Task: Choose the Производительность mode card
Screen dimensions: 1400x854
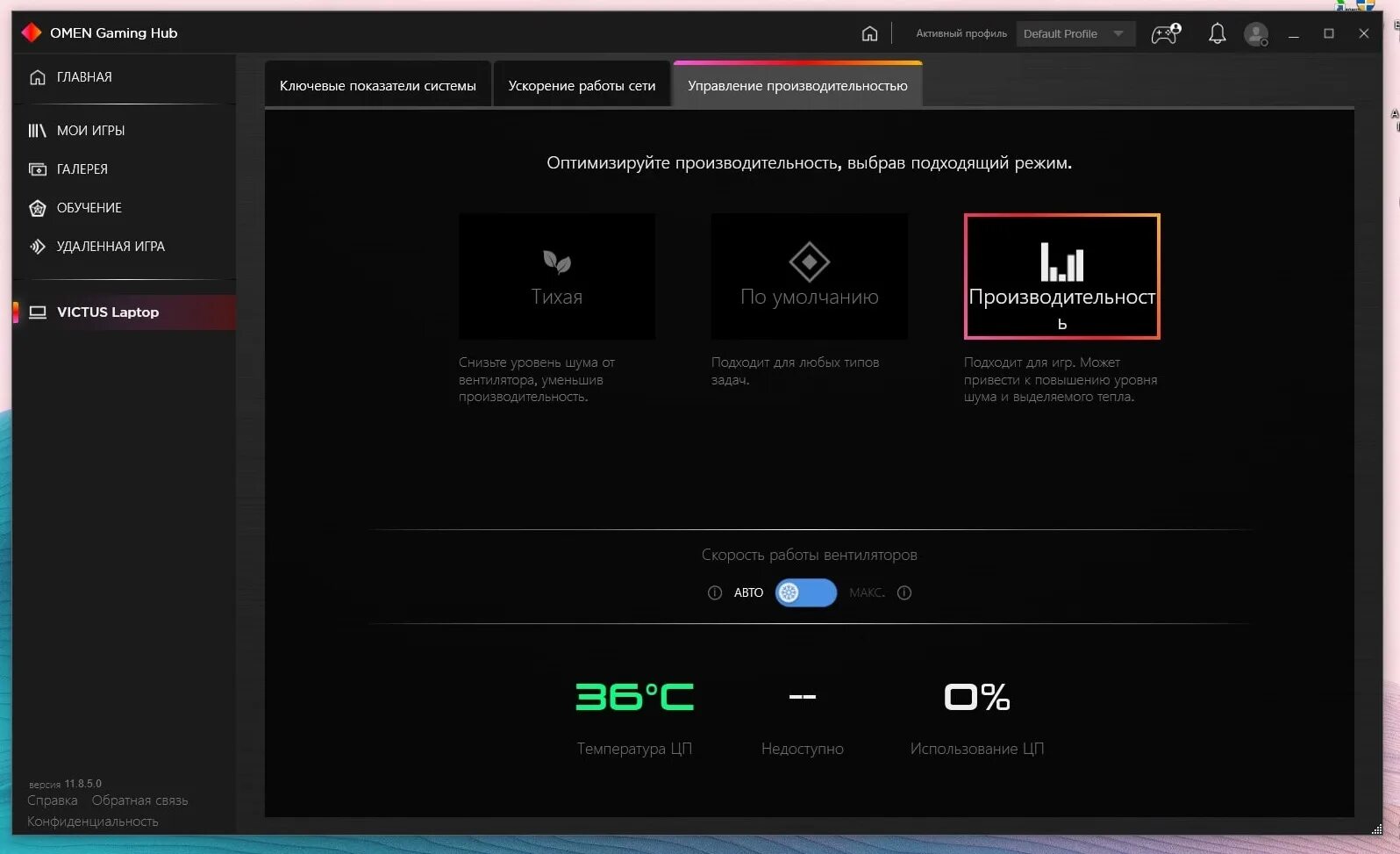Action: pyautogui.click(x=1062, y=276)
